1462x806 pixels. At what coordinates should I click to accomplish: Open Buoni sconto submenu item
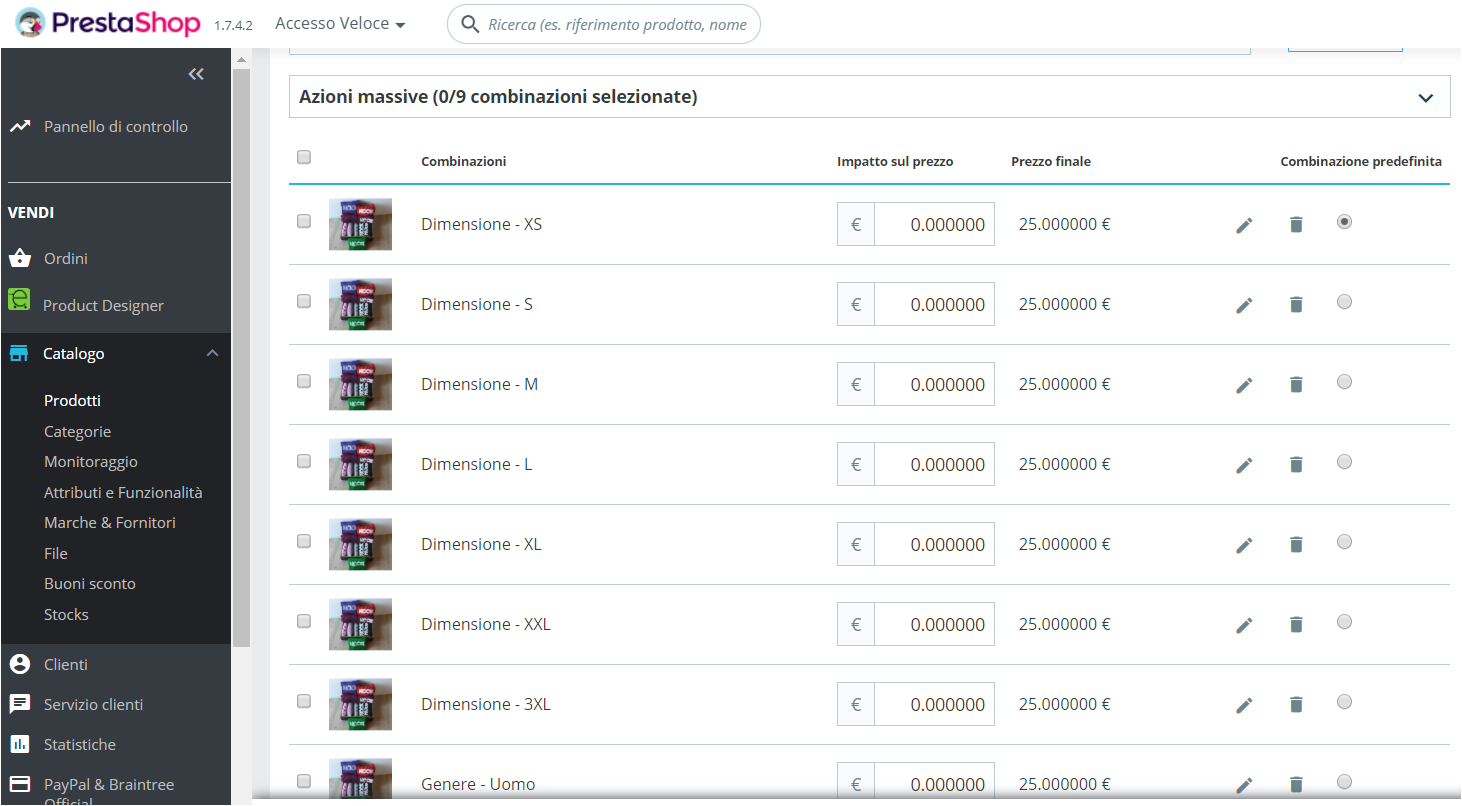(x=90, y=583)
